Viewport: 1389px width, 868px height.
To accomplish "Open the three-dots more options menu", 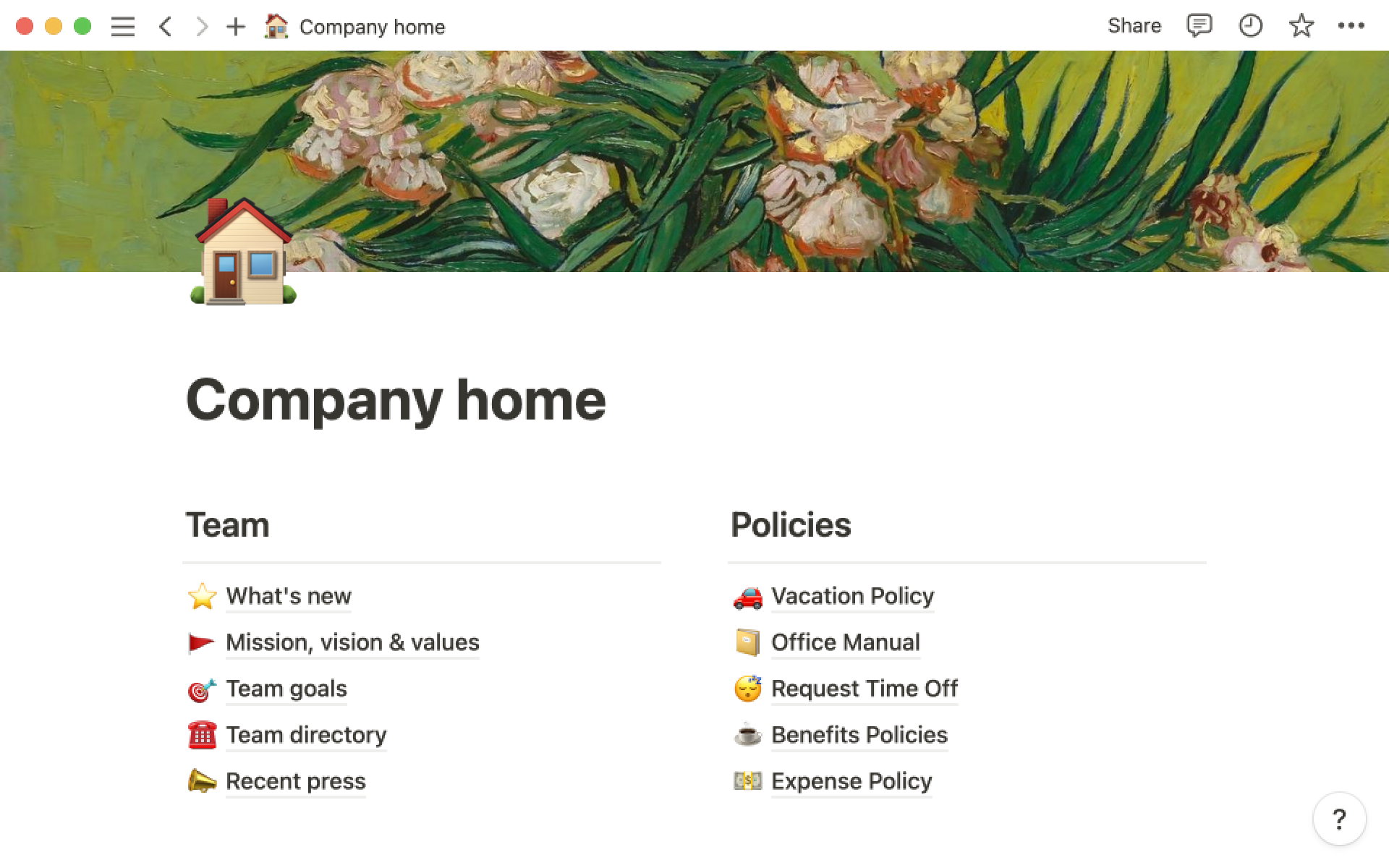I will tap(1351, 26).
